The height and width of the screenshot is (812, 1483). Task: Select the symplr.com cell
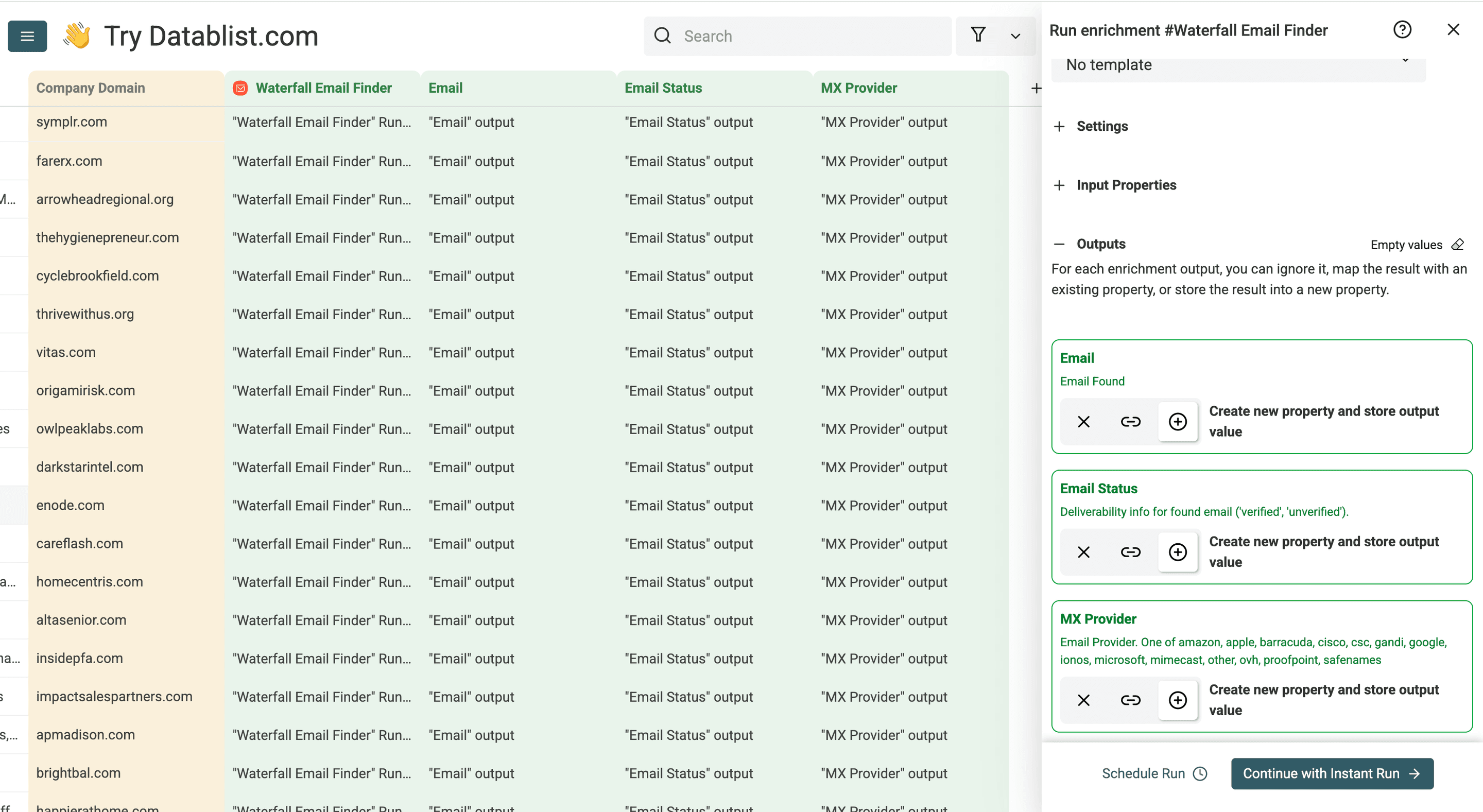[x=126, y=122]
